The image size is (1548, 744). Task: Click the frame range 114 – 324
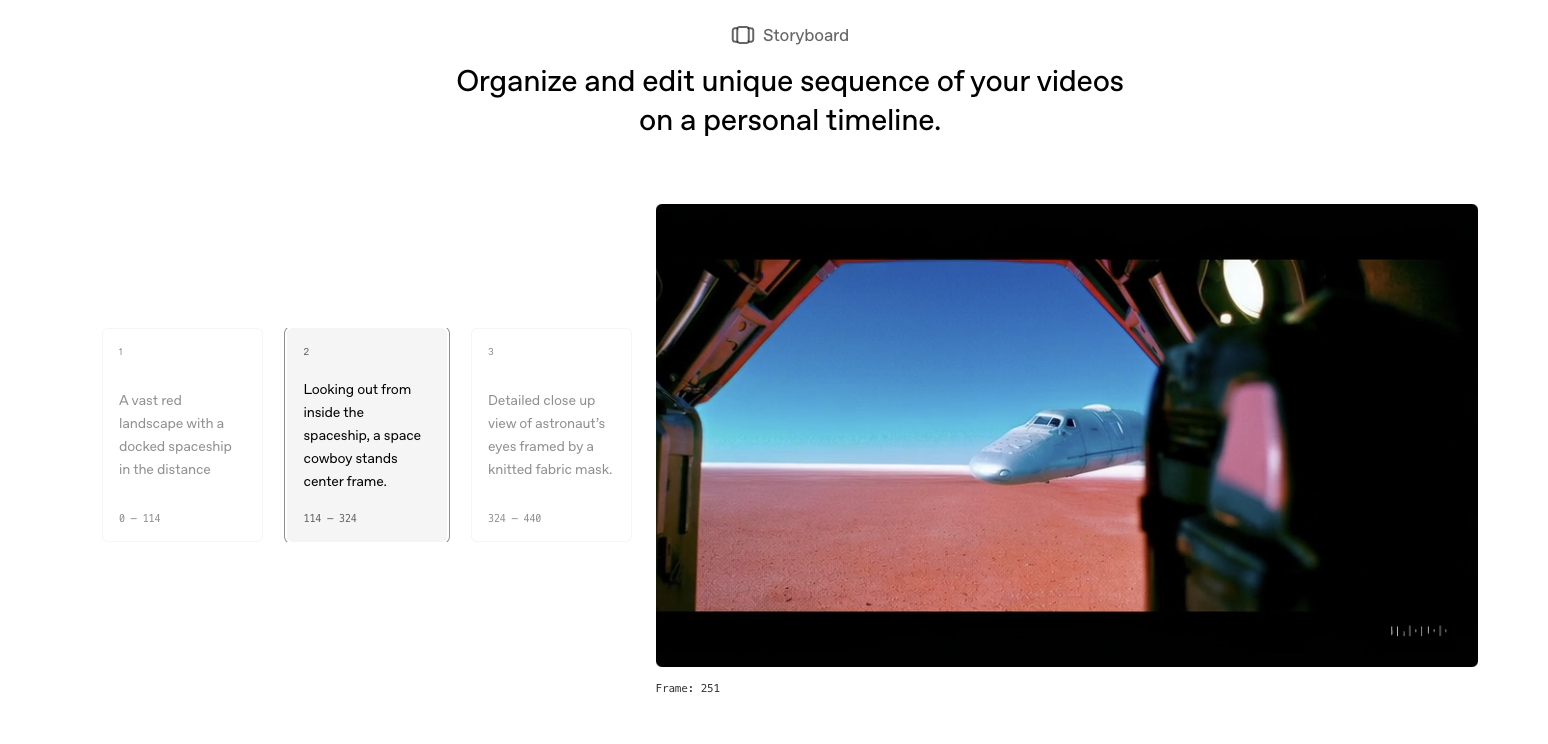[330, 518]
